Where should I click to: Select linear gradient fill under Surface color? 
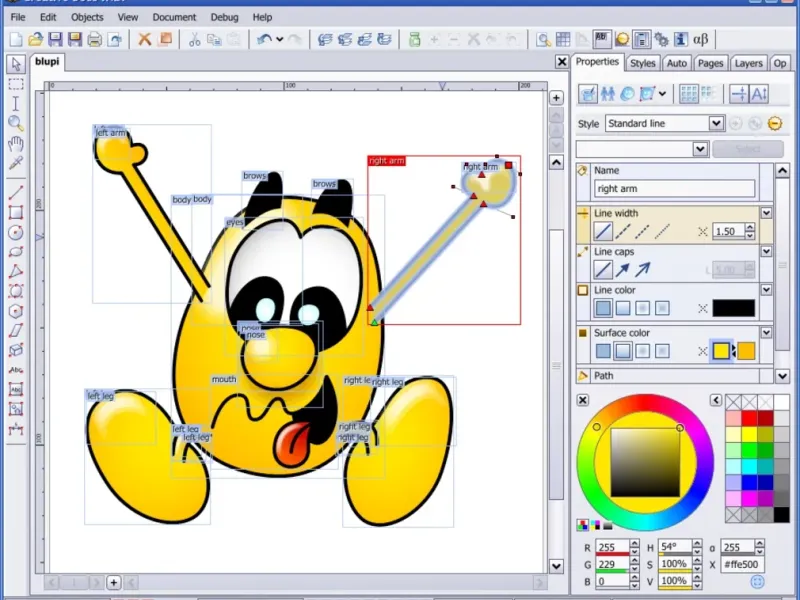pos(622,351)
